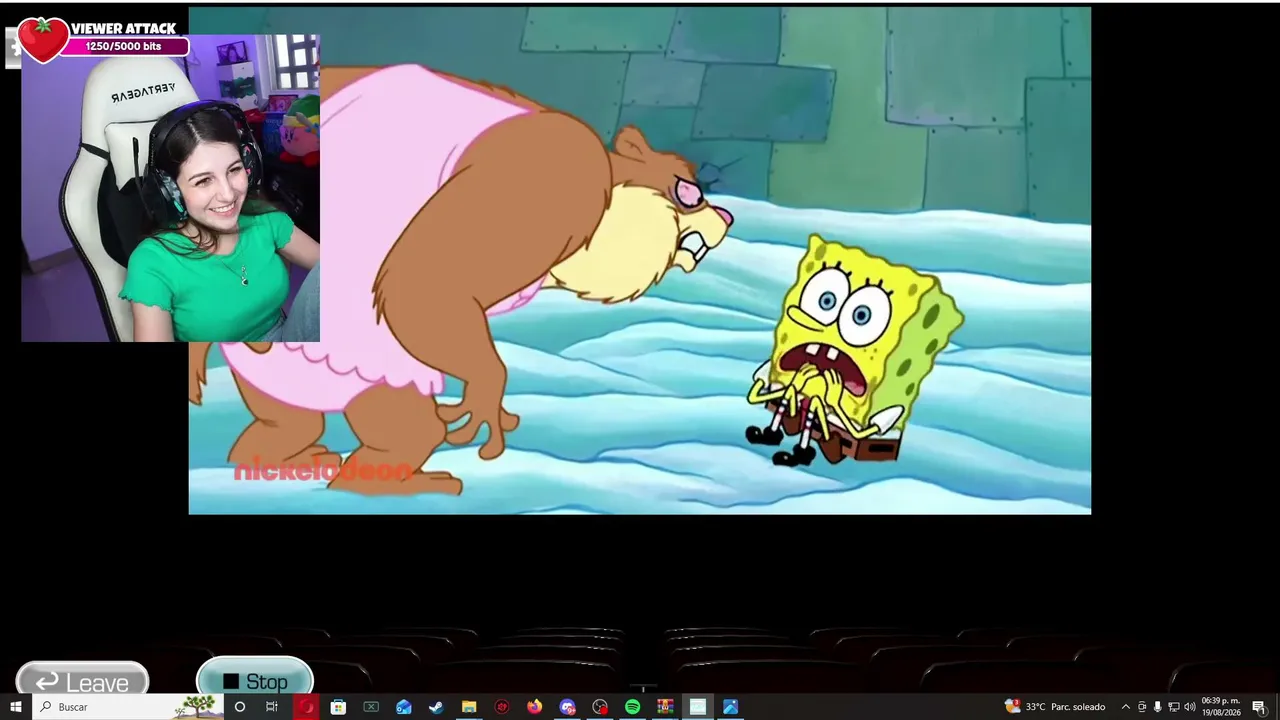Open network settings tray icon

click(x=1173, y=707)
